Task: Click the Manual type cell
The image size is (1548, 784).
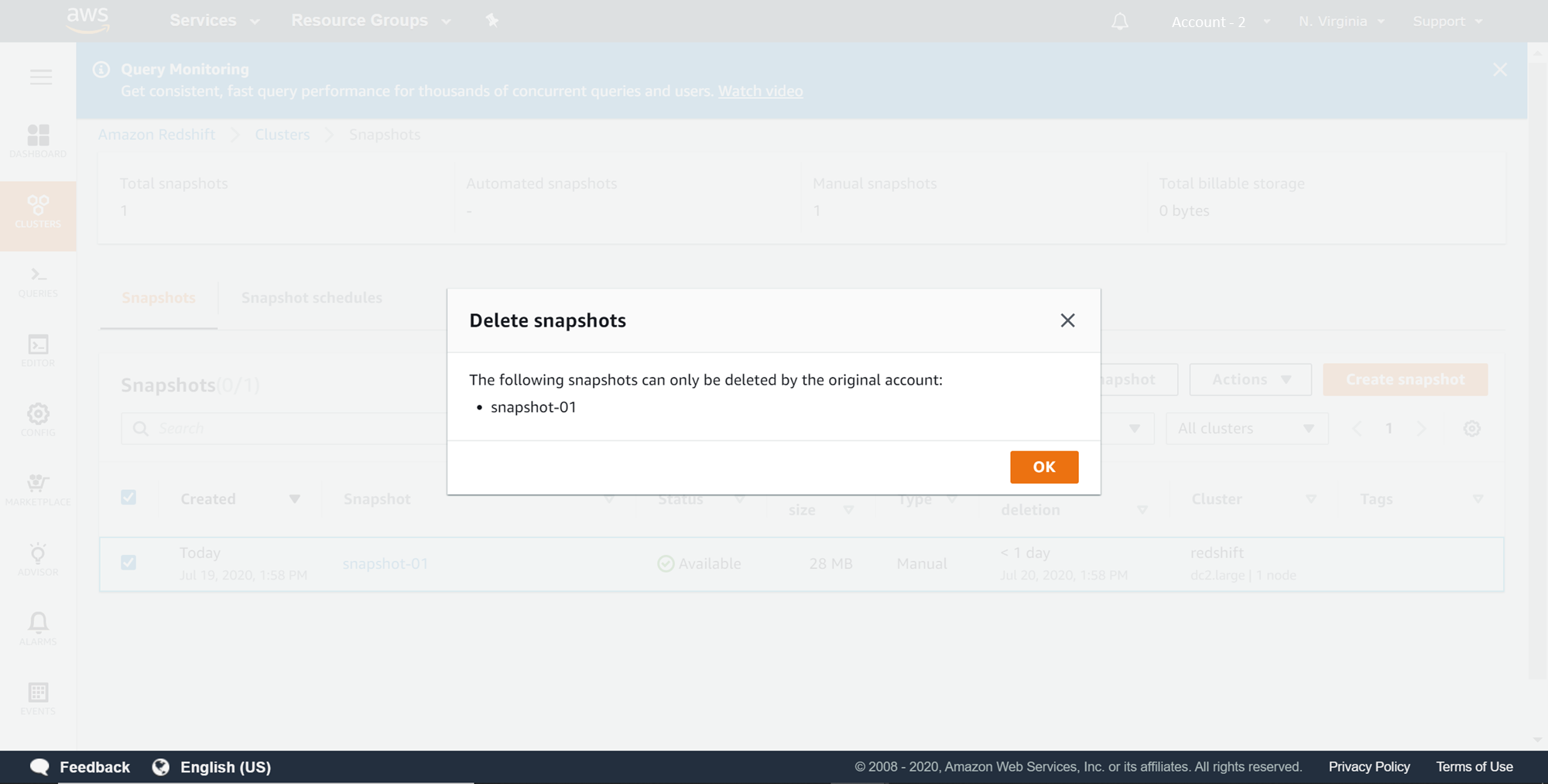Action: [x=922, y=564]
